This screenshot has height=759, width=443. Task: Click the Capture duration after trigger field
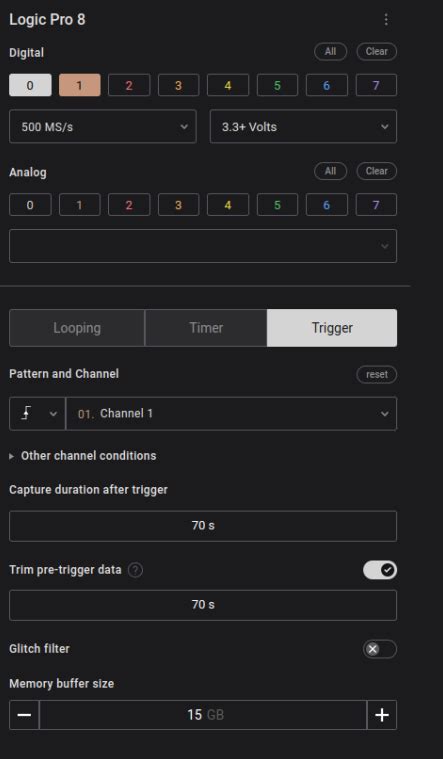(203, 526)
